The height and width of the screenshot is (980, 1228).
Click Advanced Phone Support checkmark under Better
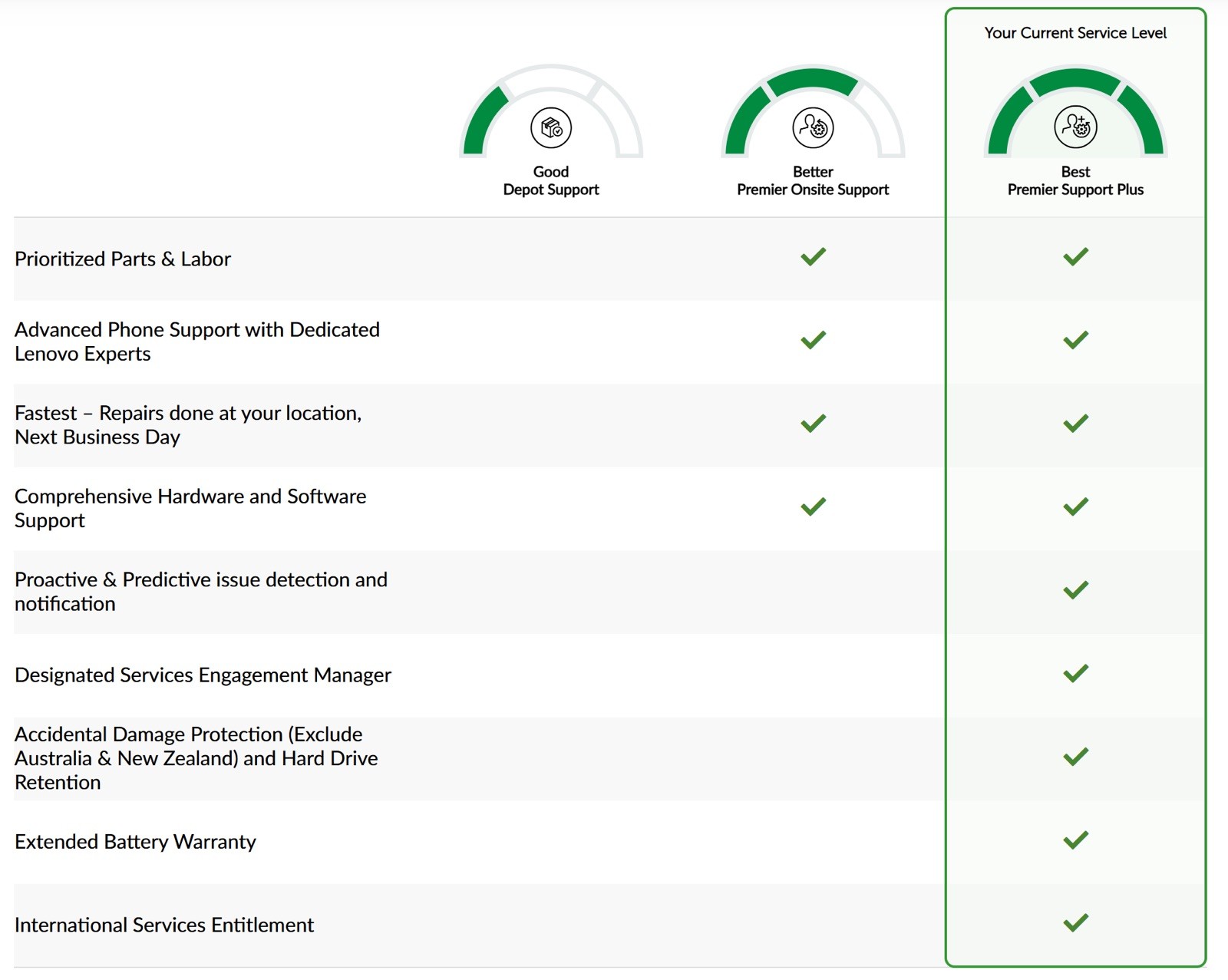[x=813, y=340]
